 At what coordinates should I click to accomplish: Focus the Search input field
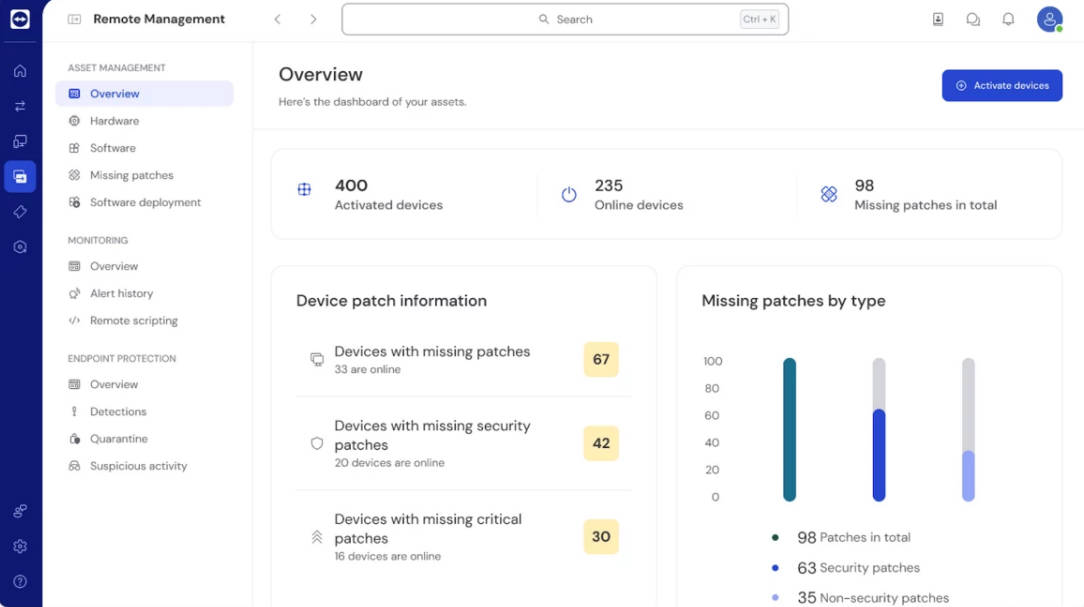(565, 19)
